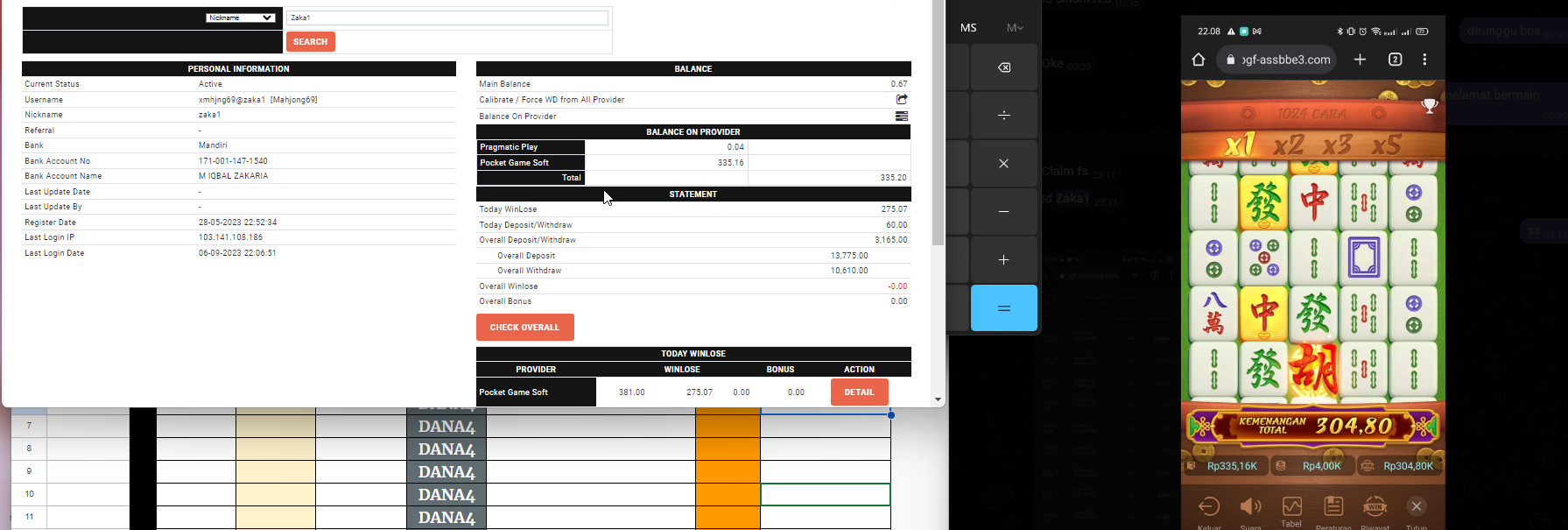Click the calculator MS memory store
Image resolution: width=1568 pixels, height=530 pixels.
(968, 28)
